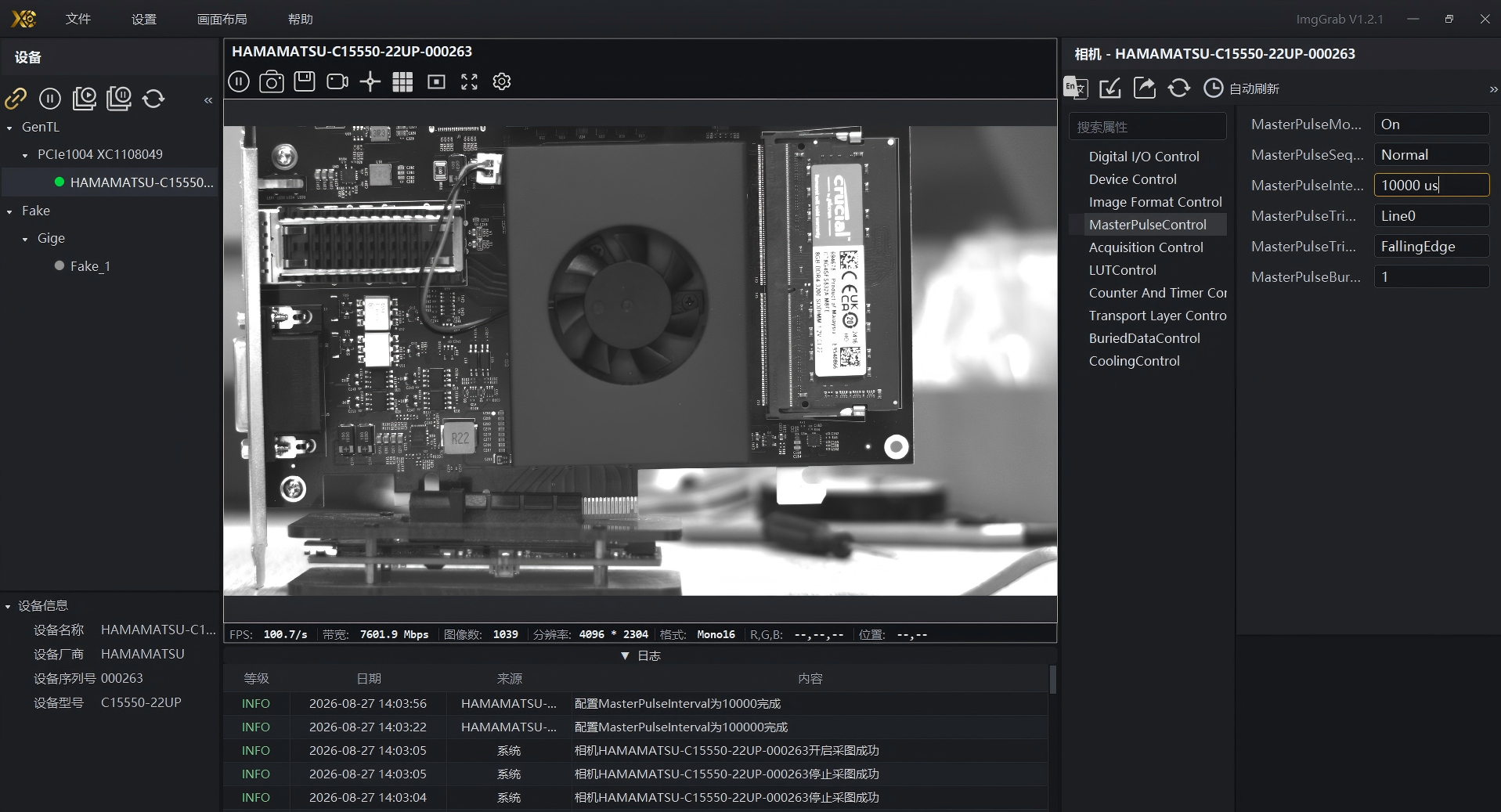
Task: Open Acquisition Control category
Action: [1146, 247]
